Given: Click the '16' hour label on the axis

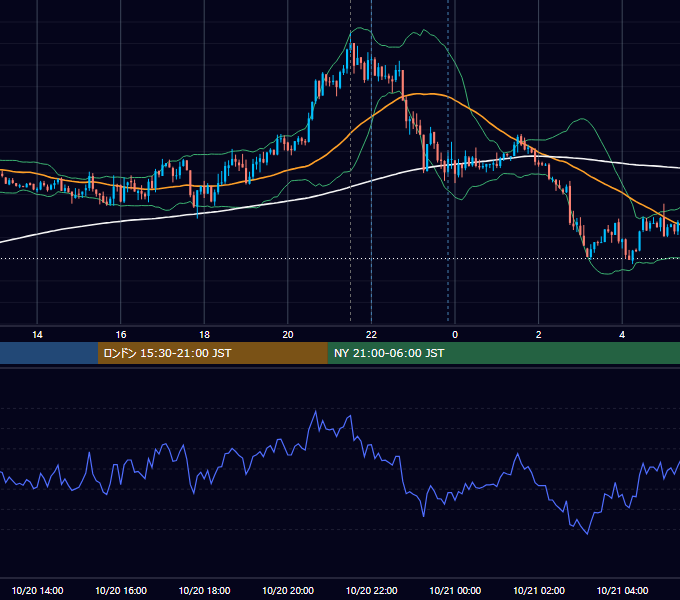Looking at the screenshot, I should click(x=121, y=335).
